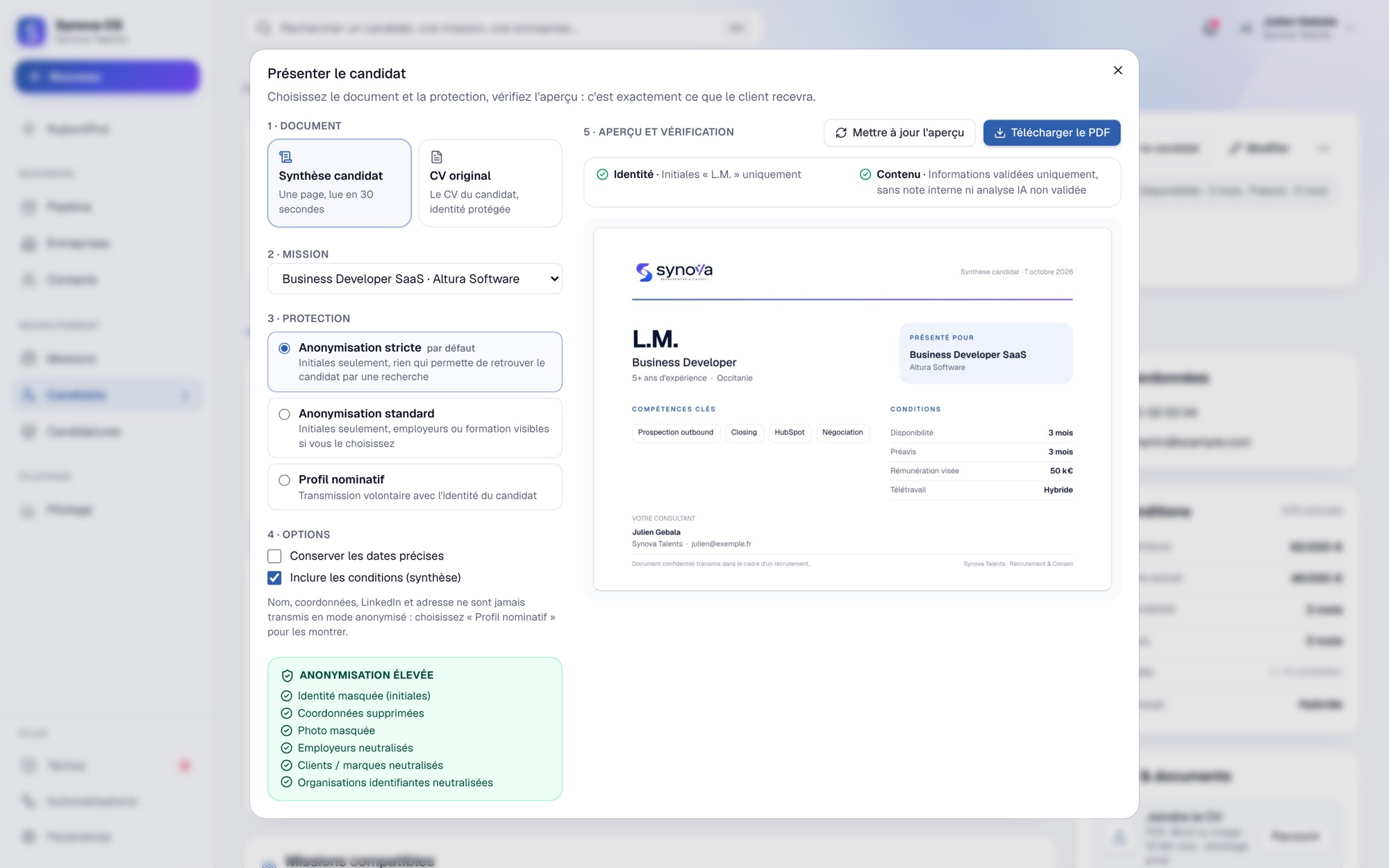Viewport: 1389px width, 868px height.
Task: Choose the Profil nominatif radio button
Action: pos(284,480)
